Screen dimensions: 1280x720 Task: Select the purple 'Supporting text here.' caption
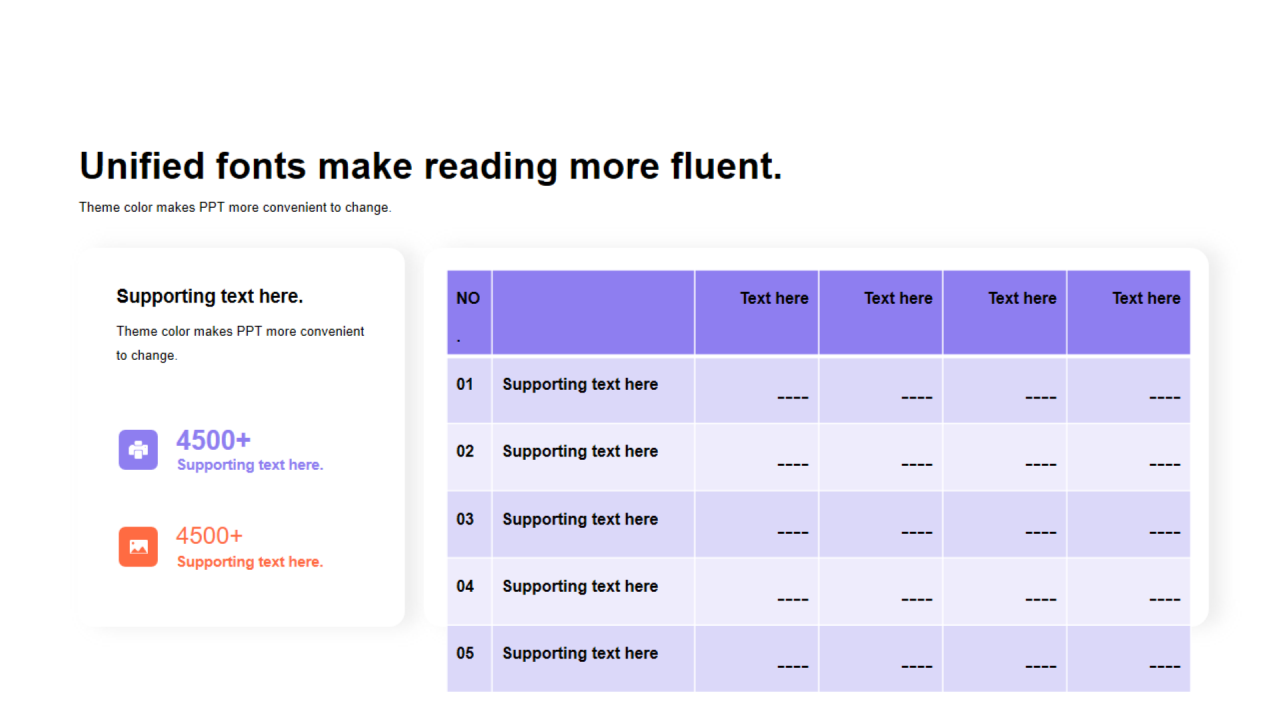[x=250, y=465]
